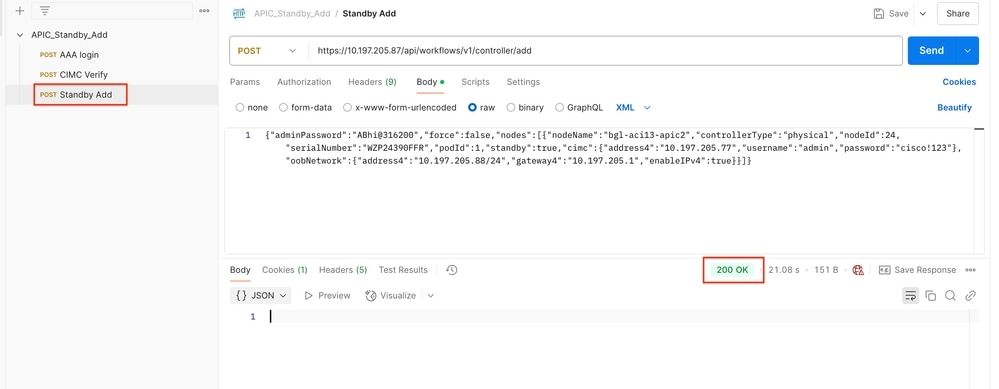This screenshot has height=389, width=999.
Task: Click the plus icon to create new collection
Action: coord(20,10)
